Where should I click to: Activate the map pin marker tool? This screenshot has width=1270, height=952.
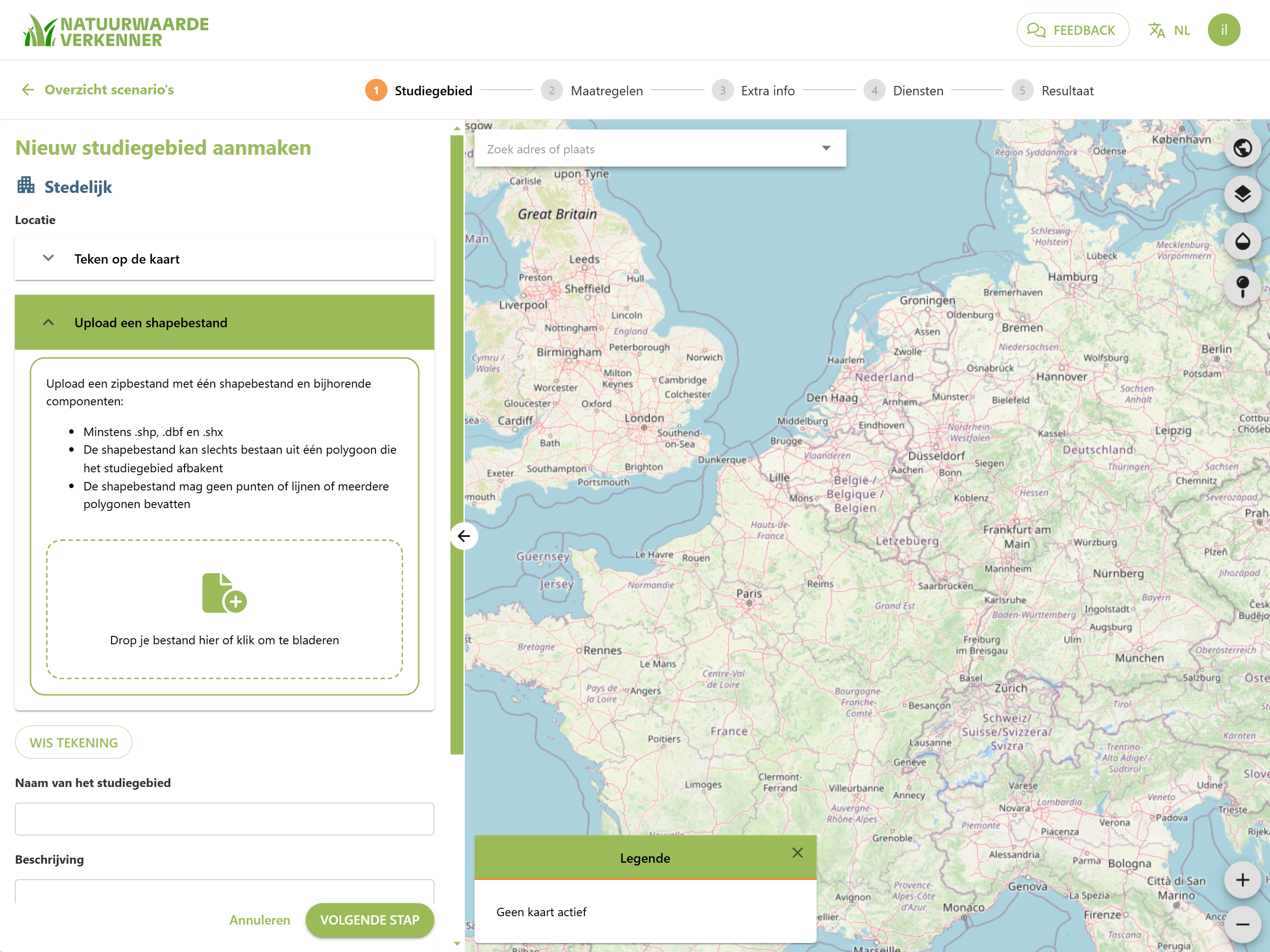click(x=1243, y=286)
